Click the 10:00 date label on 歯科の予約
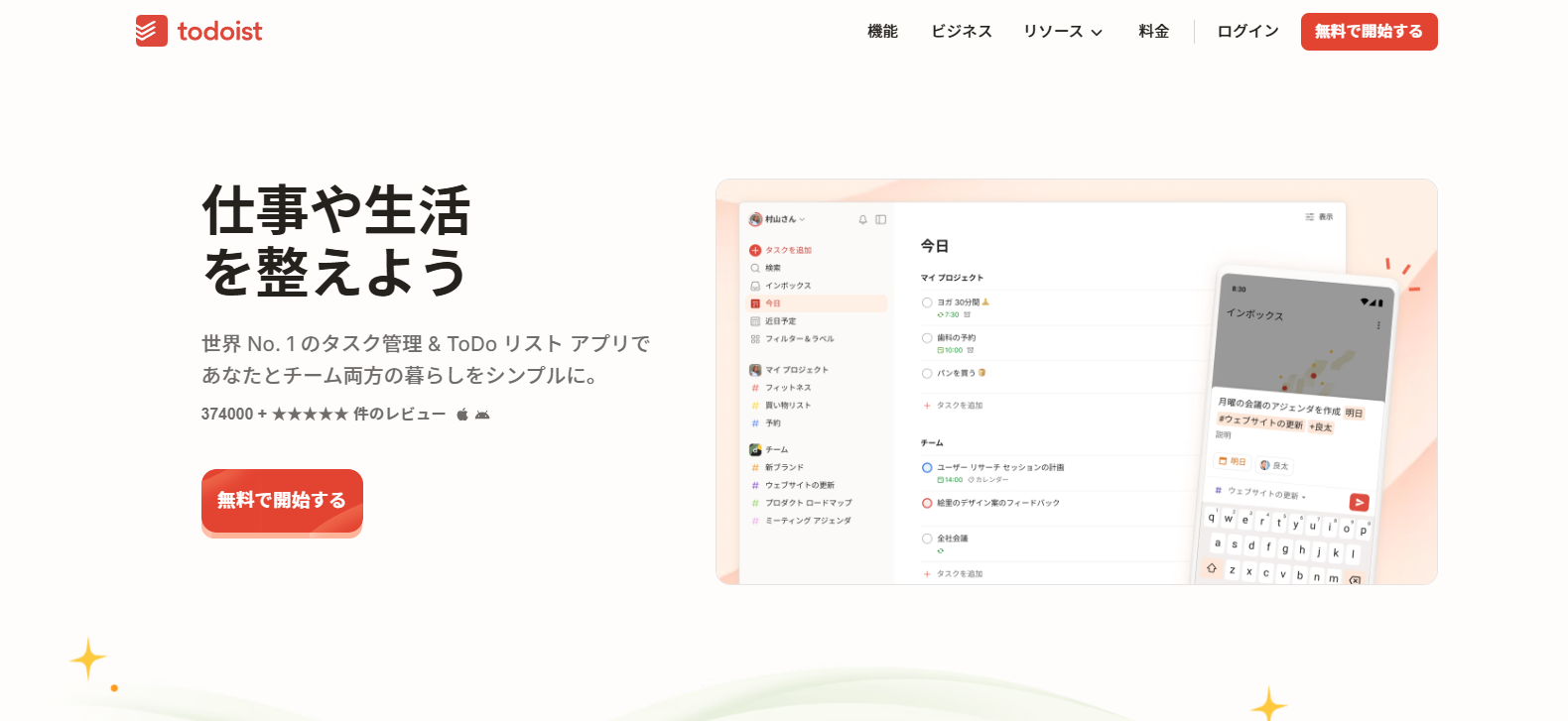The image size is (1568, 721). coord(950,350)
